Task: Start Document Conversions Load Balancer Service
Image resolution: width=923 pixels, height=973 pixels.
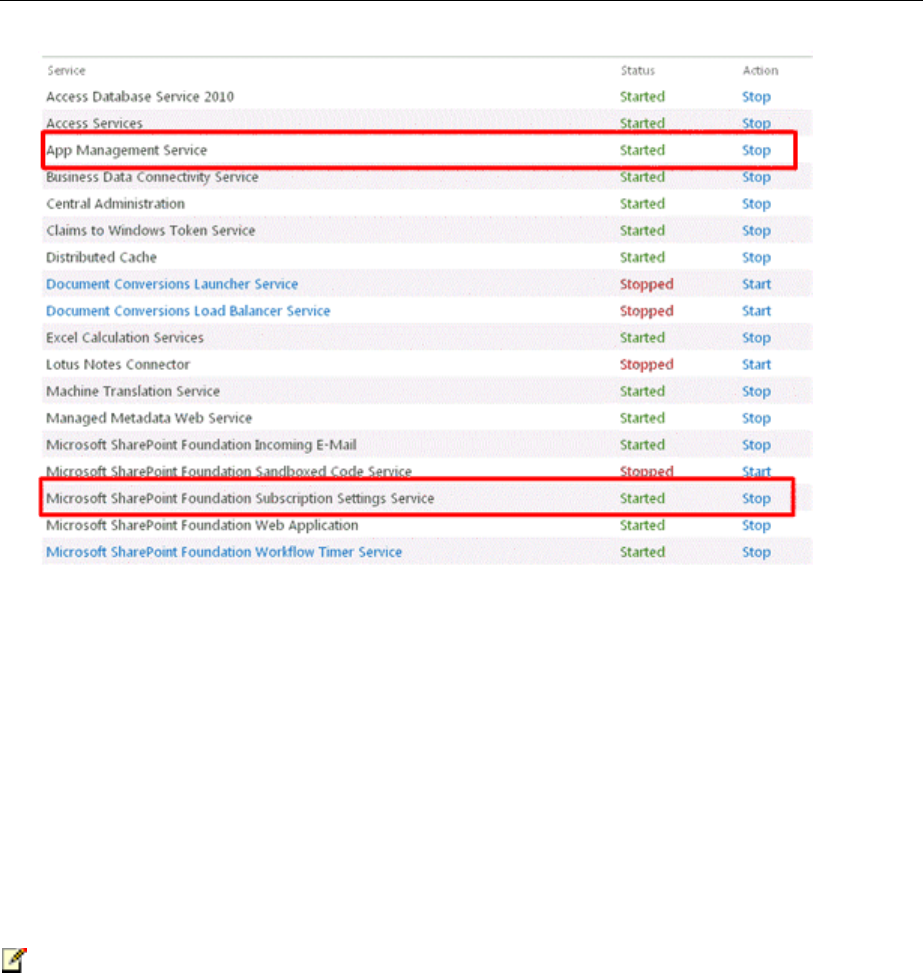Action: click(756, 311)
